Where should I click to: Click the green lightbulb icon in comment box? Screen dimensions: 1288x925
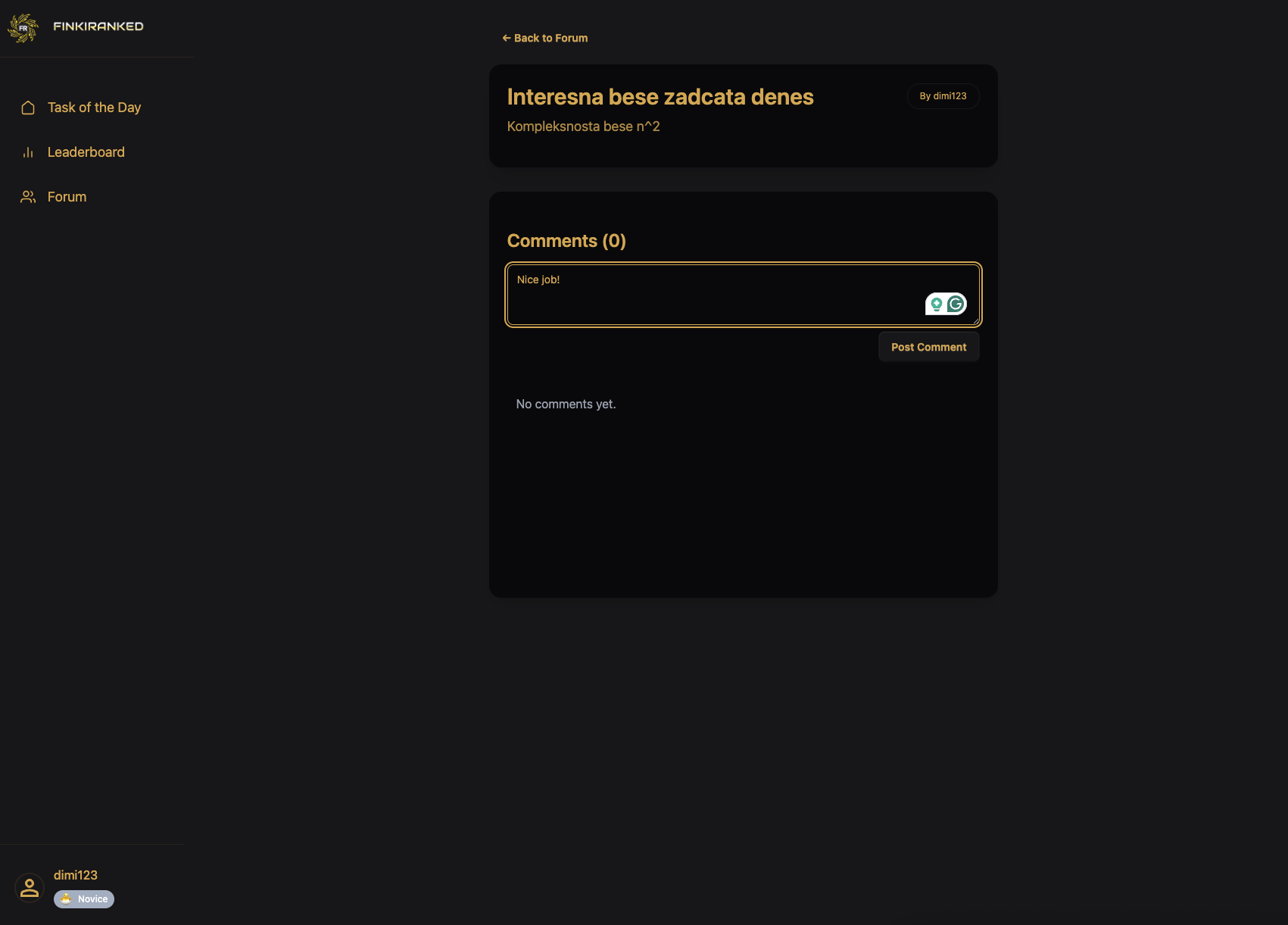[x=937, y=304]
